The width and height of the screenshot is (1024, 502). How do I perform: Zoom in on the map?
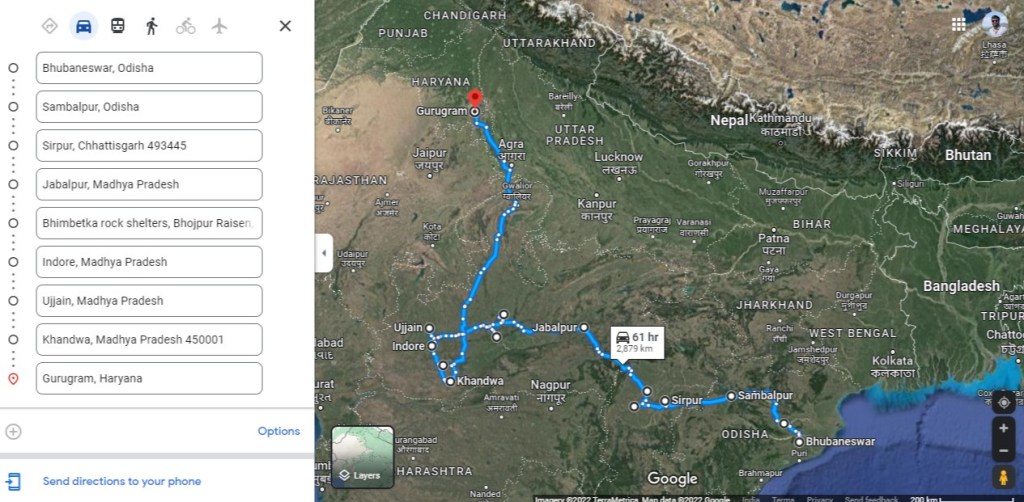pos(1004,428)
